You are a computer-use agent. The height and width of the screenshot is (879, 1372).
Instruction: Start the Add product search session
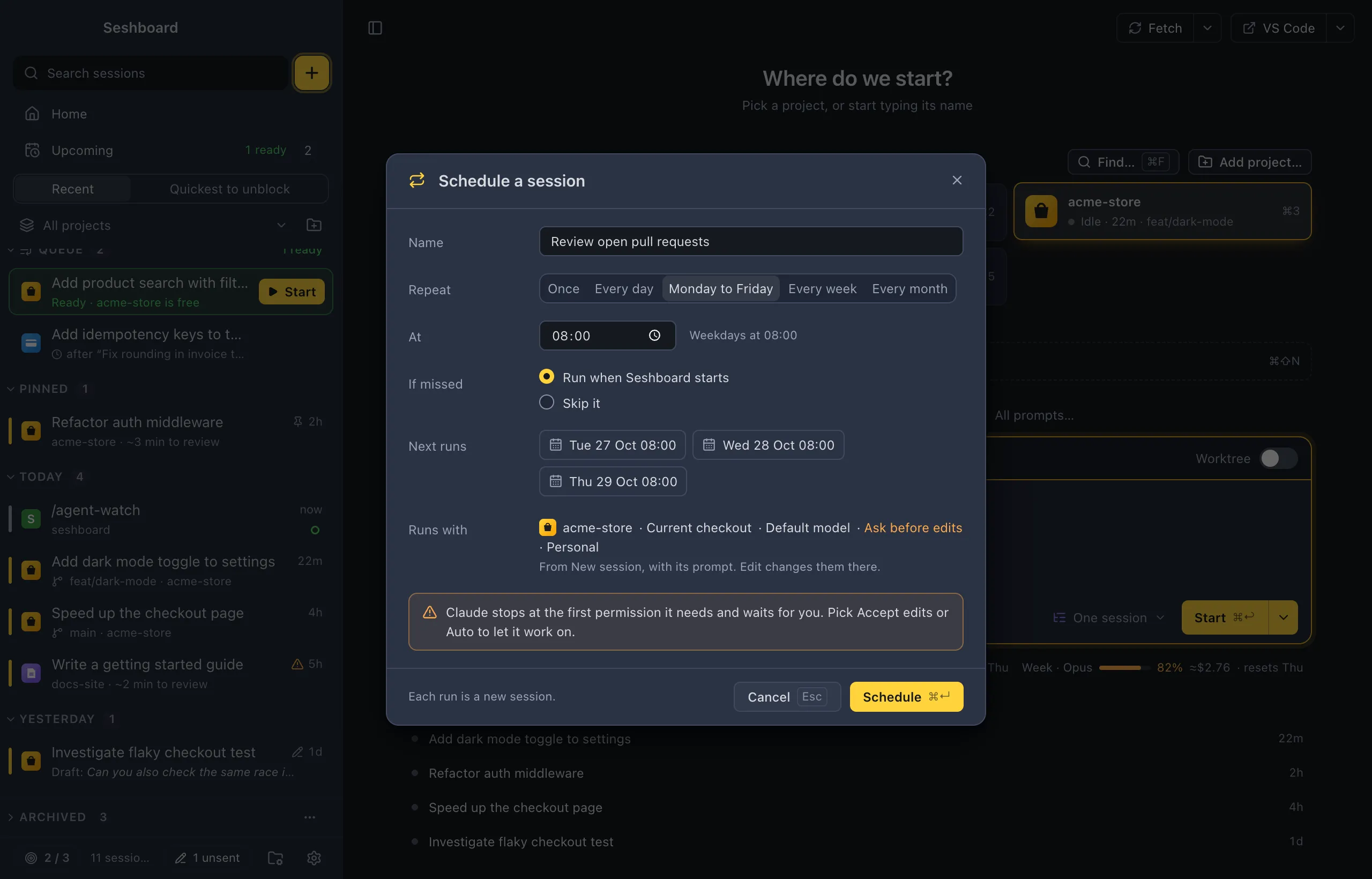pyautogui.click(x=291, y=292)
